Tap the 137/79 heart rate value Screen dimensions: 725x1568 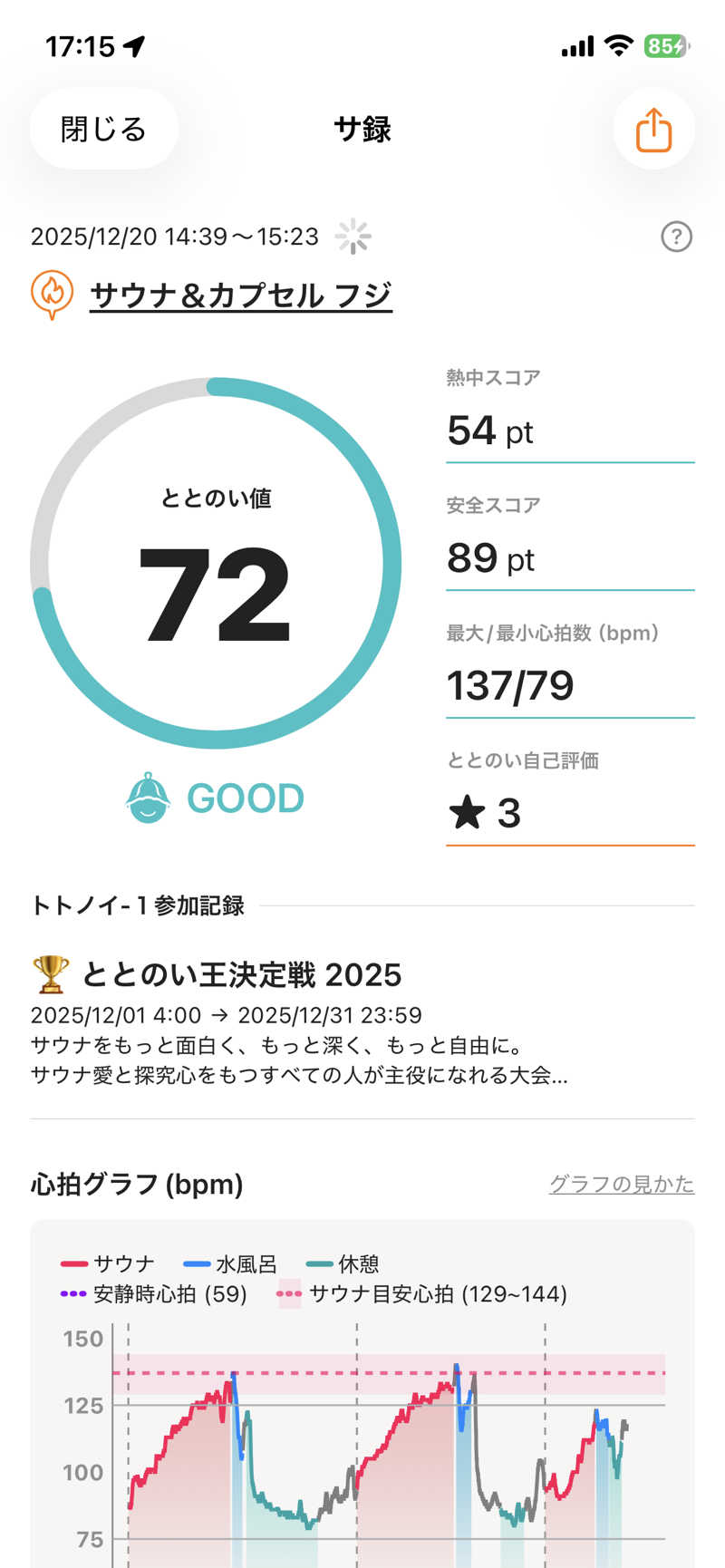(x=510, y=685)
